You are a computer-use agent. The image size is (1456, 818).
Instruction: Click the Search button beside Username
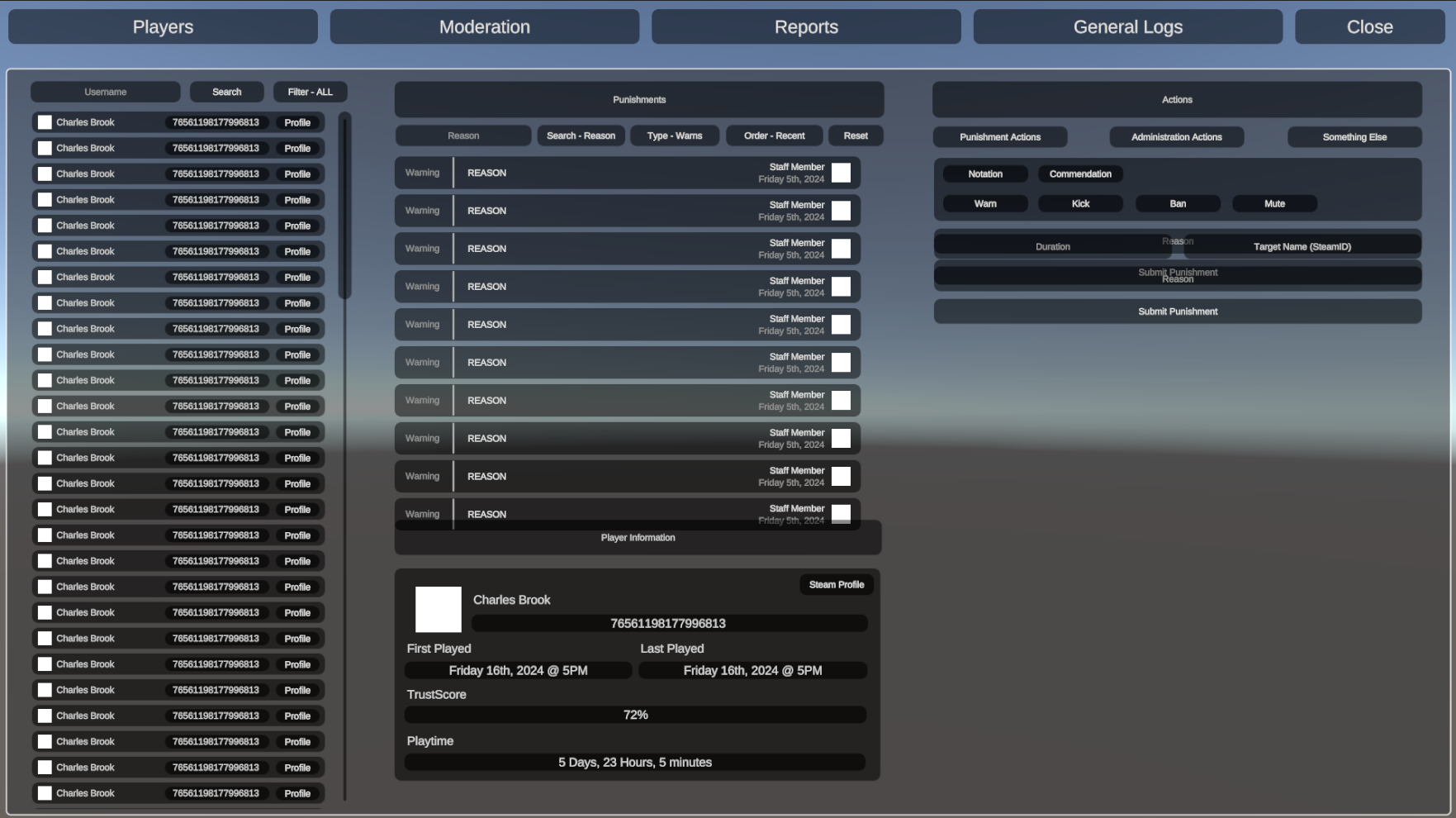[x=227, y=92]
